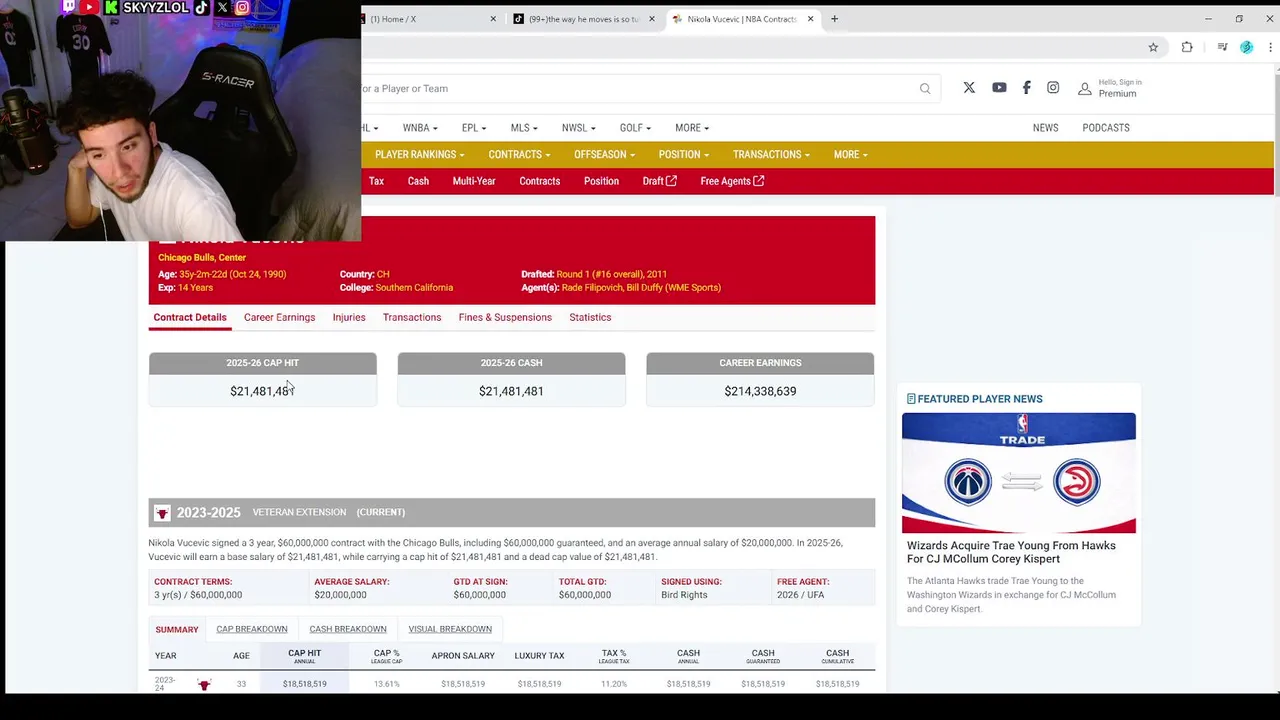Click the browser address bar
1280x720 pixels.
750,47
